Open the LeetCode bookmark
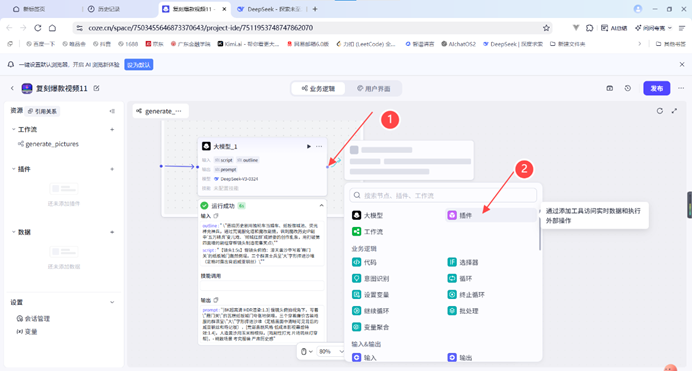Image resolution: width=692 pixels, height=371 pixels. tap(366, 44)
